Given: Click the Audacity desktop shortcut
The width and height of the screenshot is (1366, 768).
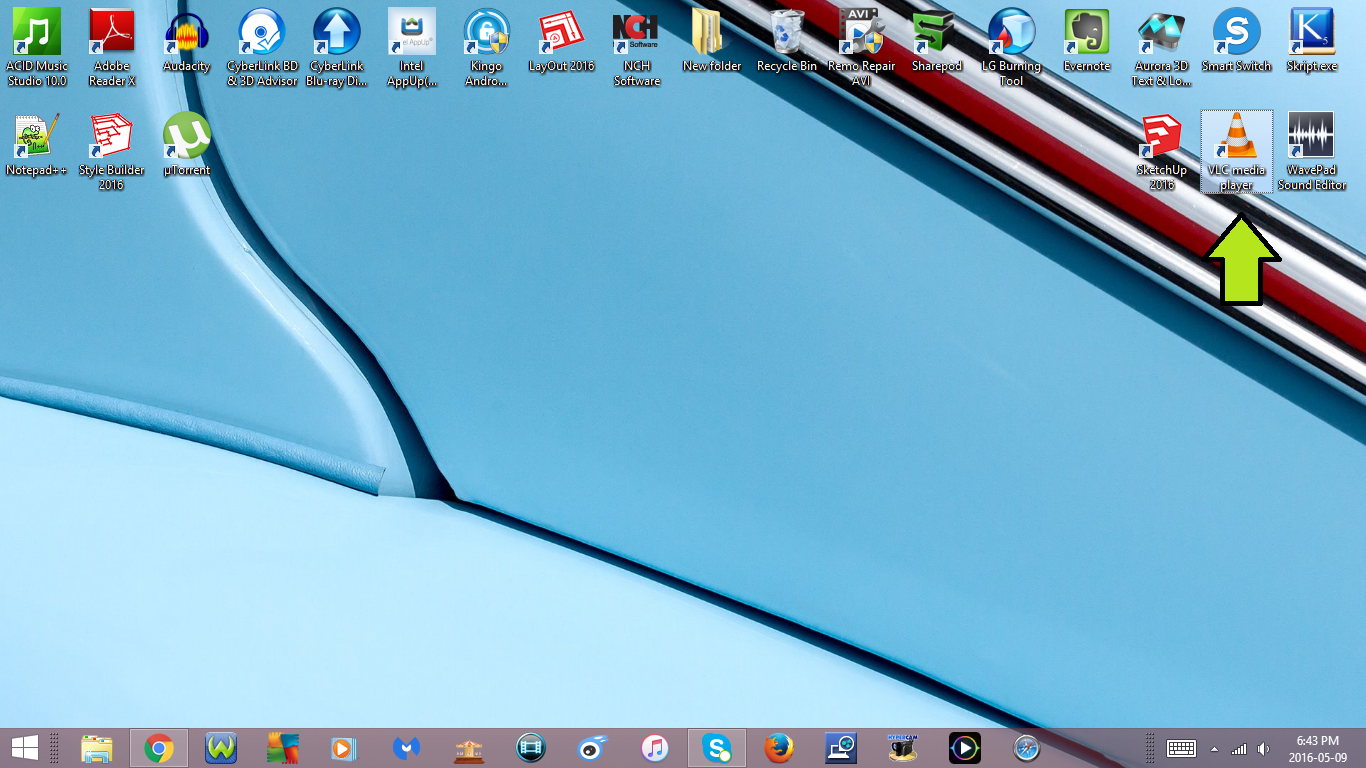Looking at the screenshot, I should coord(187,42).
